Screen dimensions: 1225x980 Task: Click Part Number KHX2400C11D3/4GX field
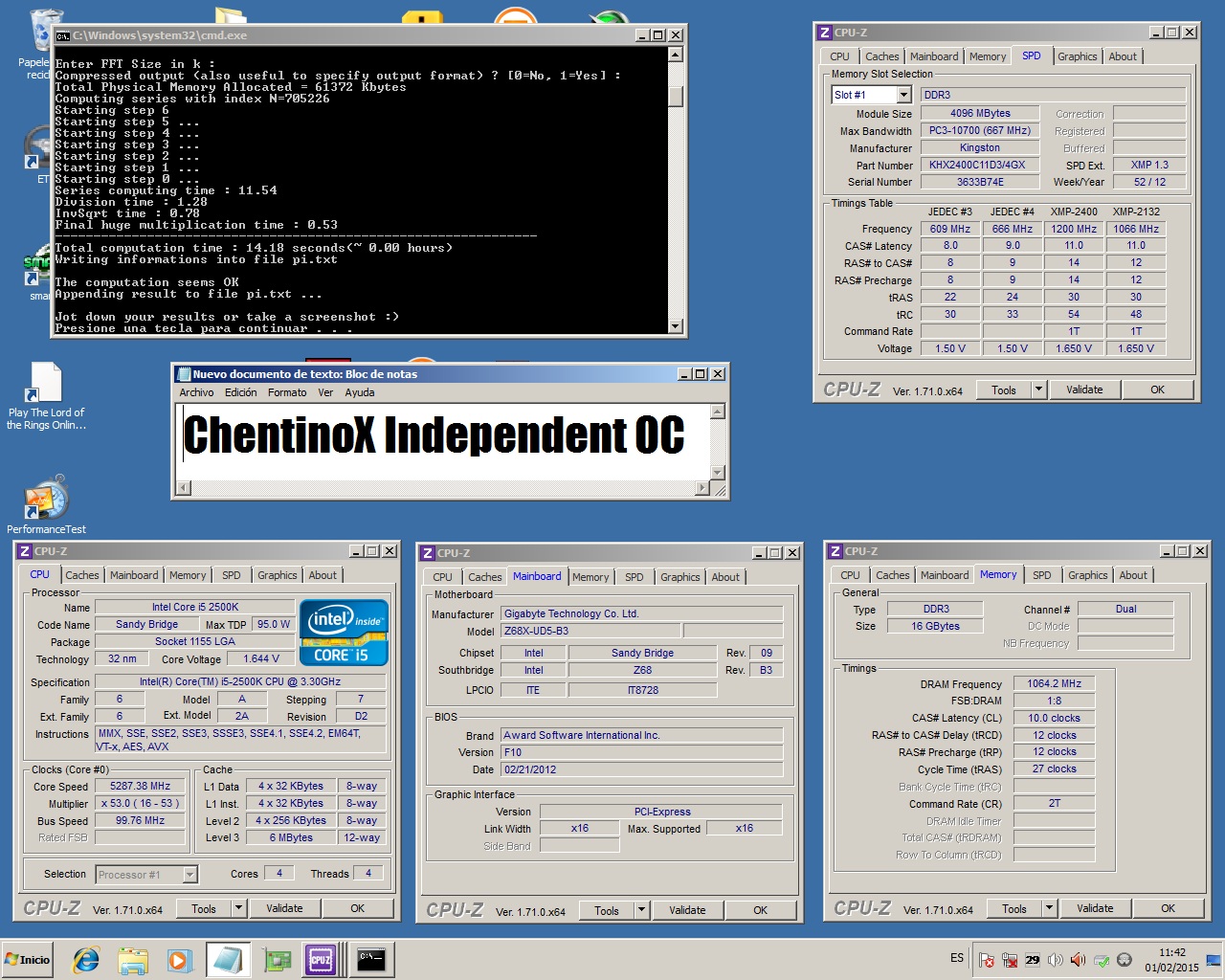pyautogui.click(x=980, y=165)
